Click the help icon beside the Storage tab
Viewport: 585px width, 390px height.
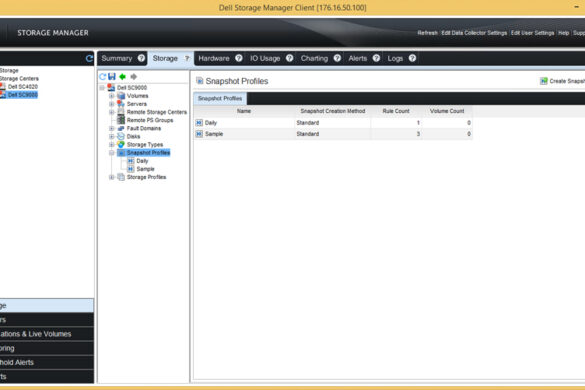187,58
